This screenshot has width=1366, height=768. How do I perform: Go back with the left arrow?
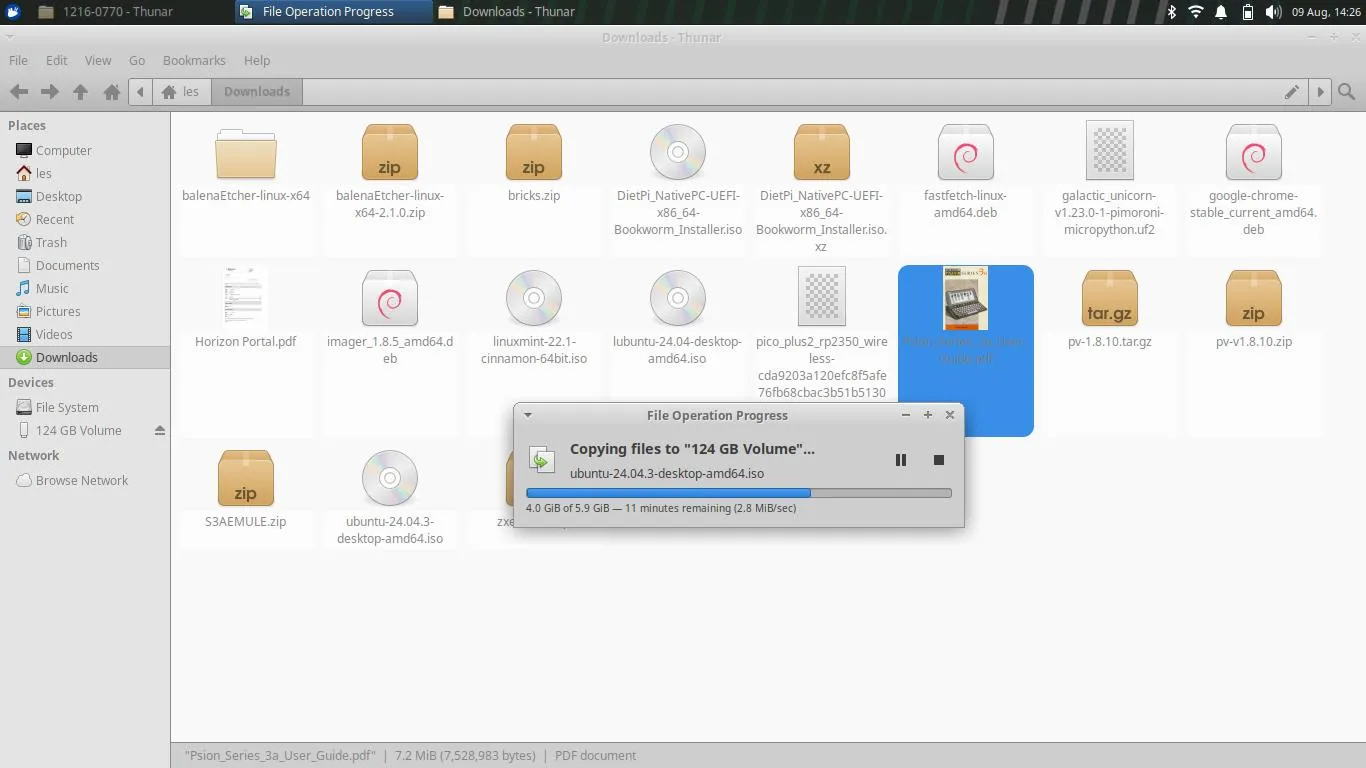19,92
